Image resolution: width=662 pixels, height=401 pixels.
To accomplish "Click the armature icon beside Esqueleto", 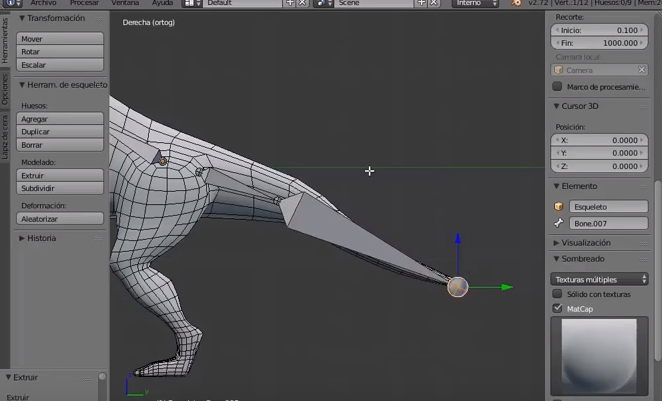I will point(560,207).
